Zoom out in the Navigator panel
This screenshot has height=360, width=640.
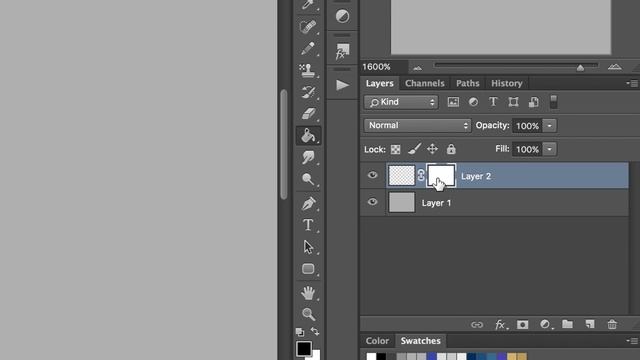coord(417,68)
